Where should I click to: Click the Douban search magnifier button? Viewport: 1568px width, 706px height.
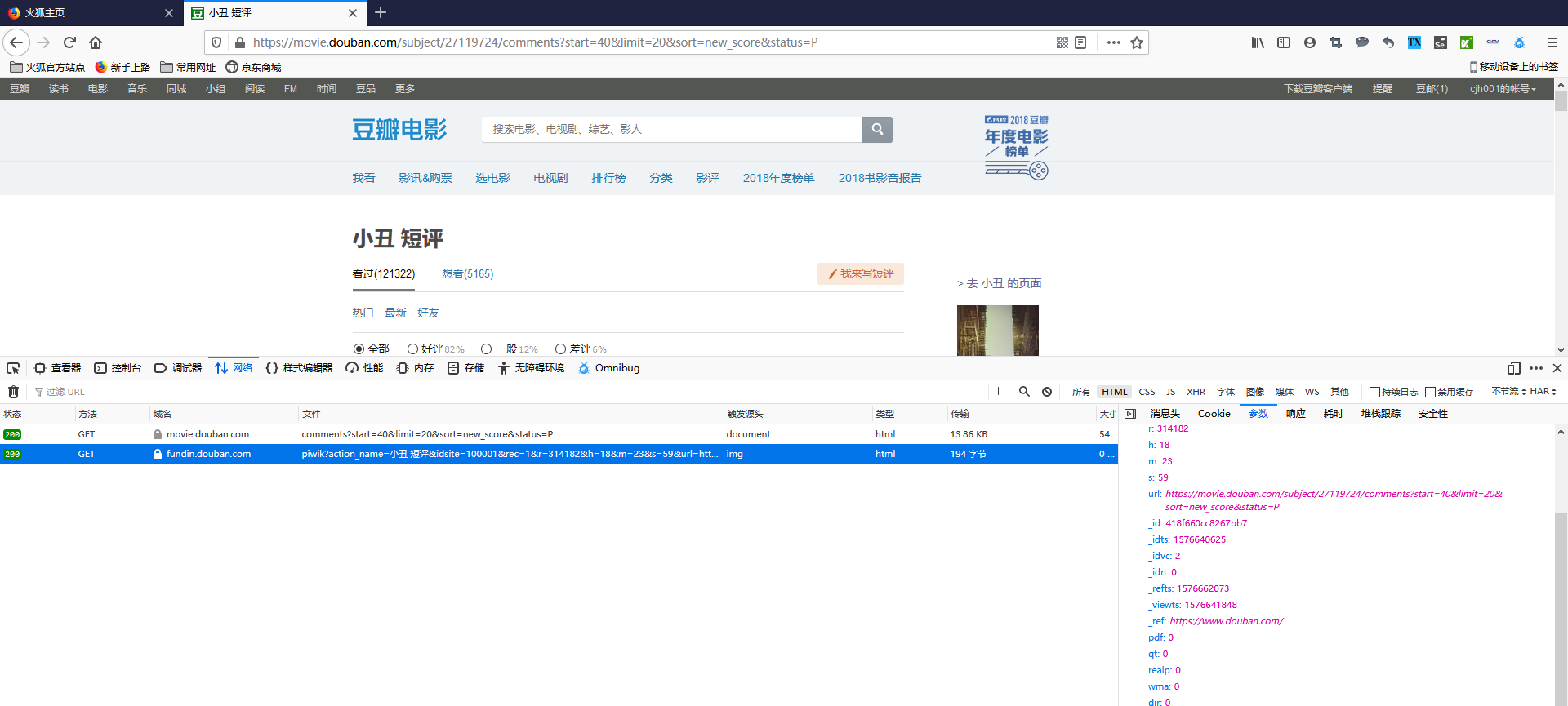[877, 129]
